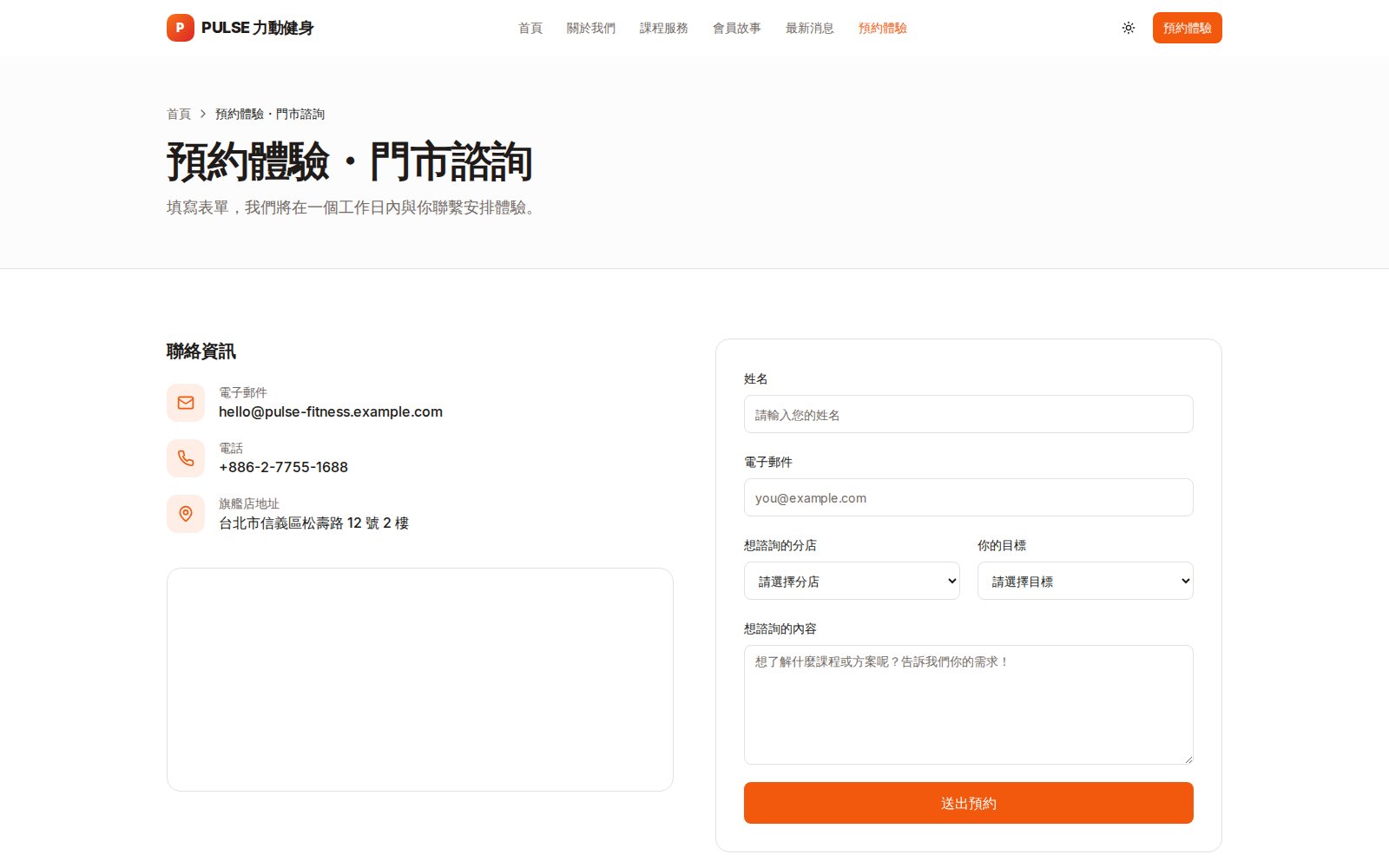Click the textarea resize grip corner
Image resolution: width=1389 pixels, height=868 pixels.
[1188, 759]
